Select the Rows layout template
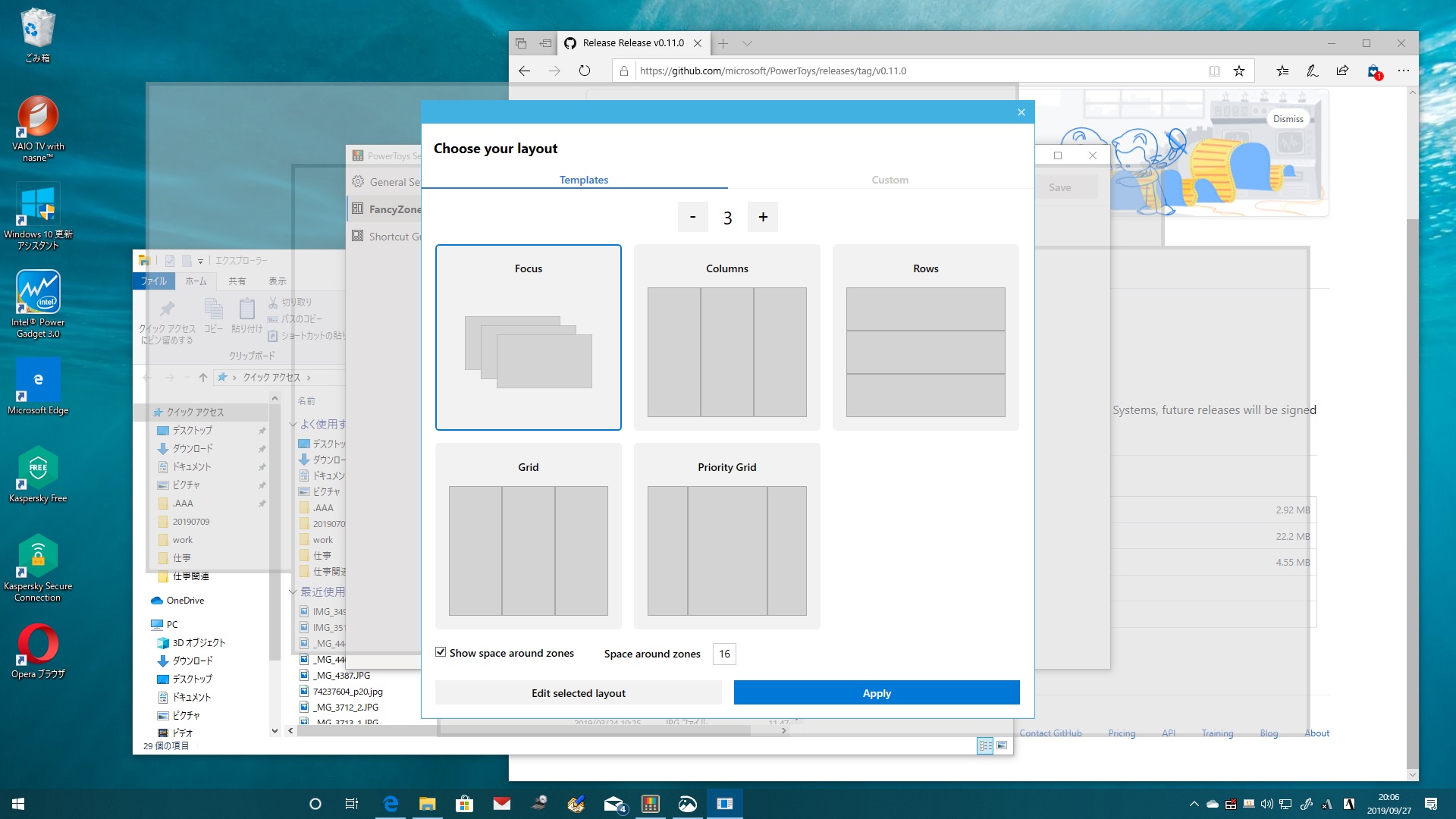The image size is (1456, 819). [926, 337]
